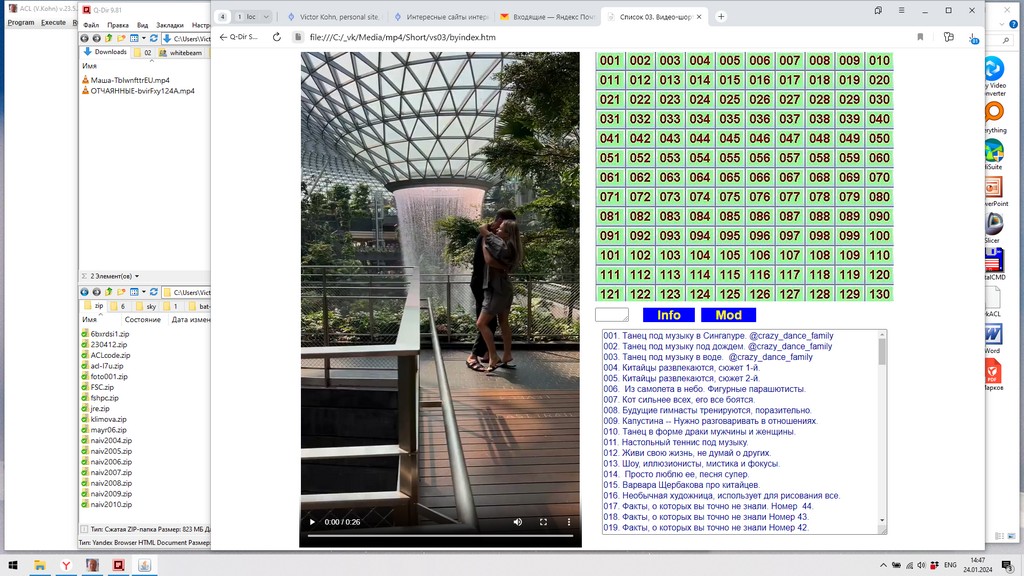Go back to Q-Dir S... page
Image resolution: width=1024 pixels, height=576 pixels.
(238, 37)
